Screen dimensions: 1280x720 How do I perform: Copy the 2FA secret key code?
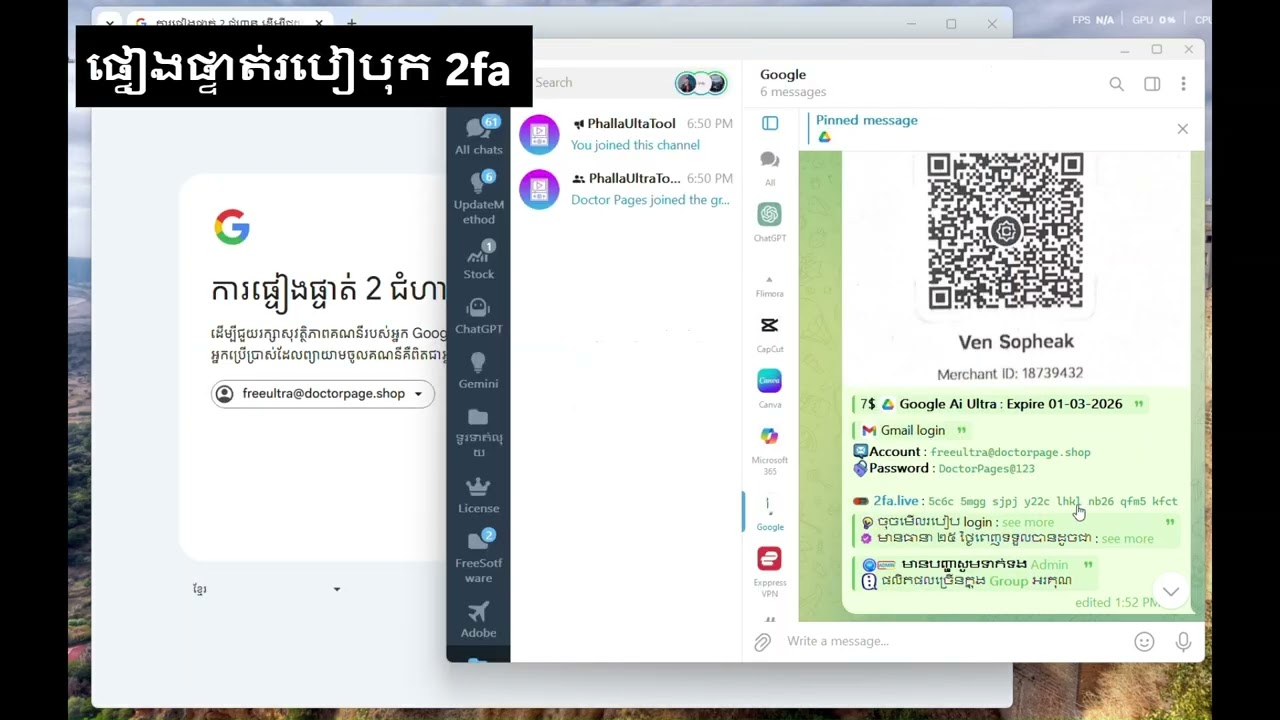coord(1052,502)
